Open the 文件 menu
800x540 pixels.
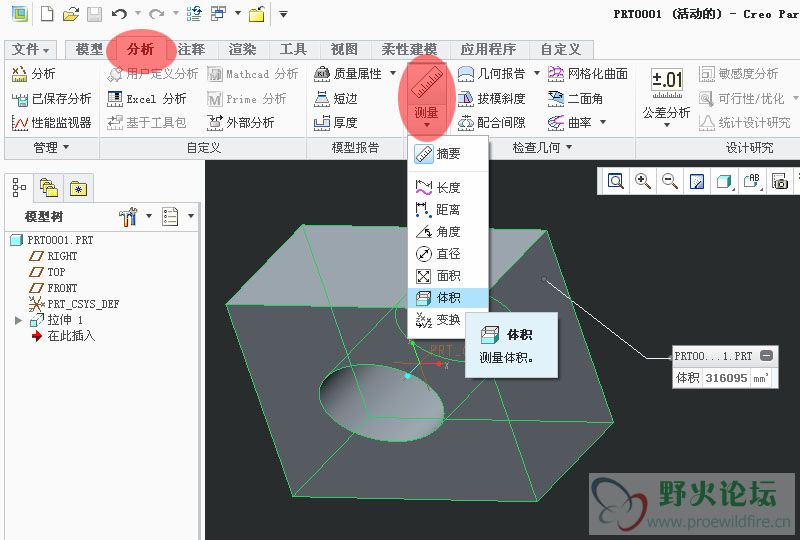(31, 50)
